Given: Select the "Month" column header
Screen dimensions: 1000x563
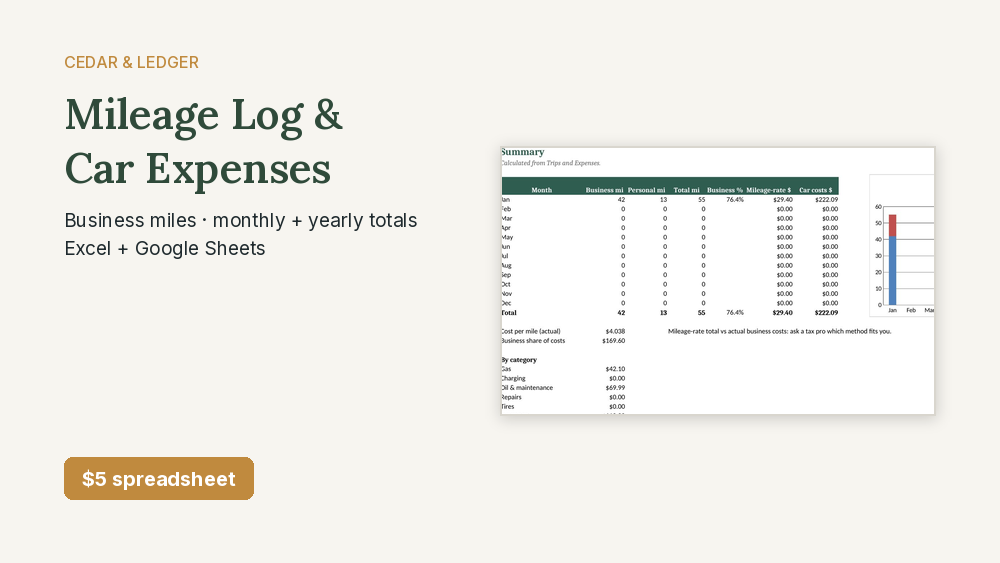Looking at the screenshot, I should [x=541, y=190].
